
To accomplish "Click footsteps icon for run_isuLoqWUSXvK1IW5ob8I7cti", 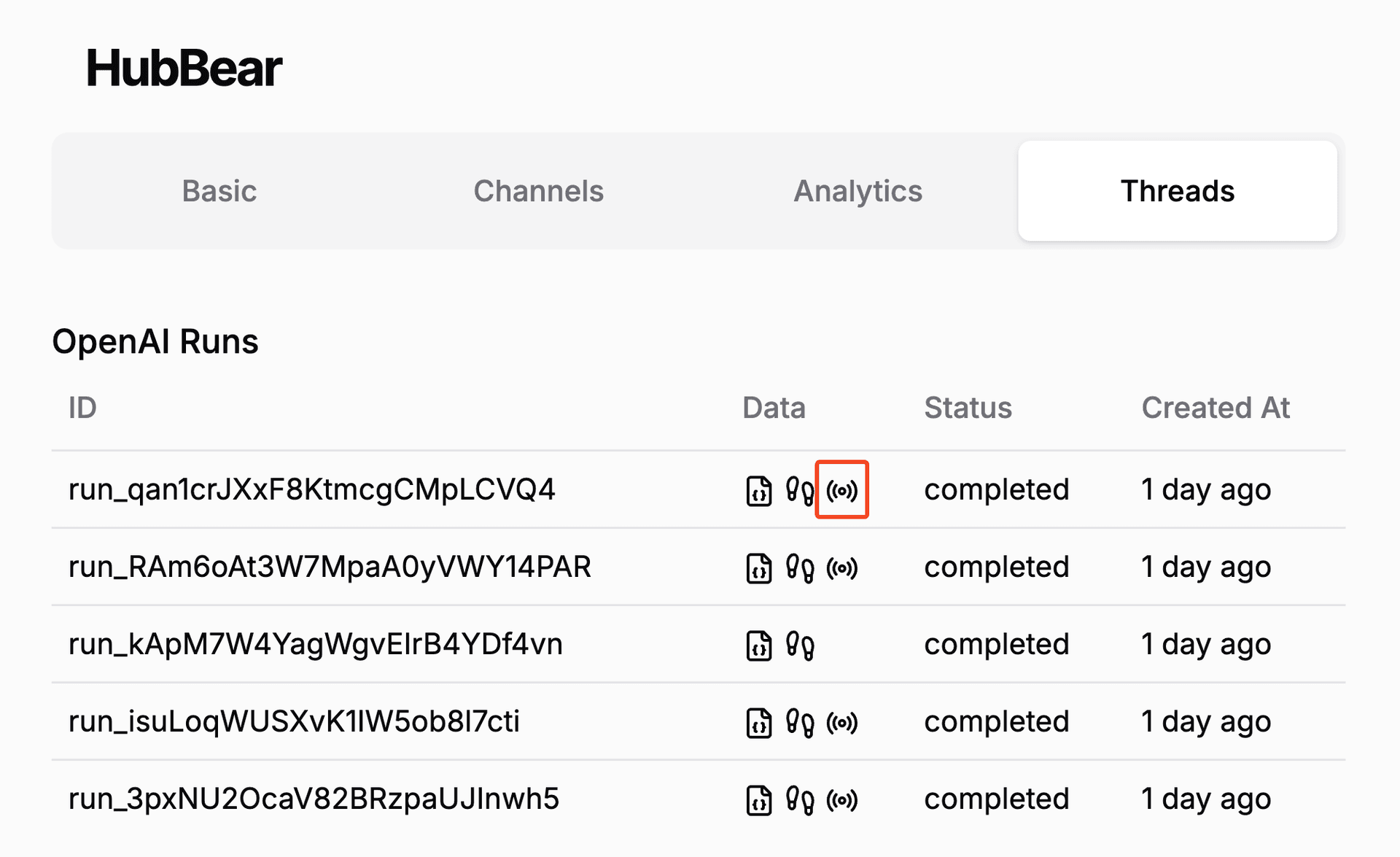I will [x=800, y=722].
